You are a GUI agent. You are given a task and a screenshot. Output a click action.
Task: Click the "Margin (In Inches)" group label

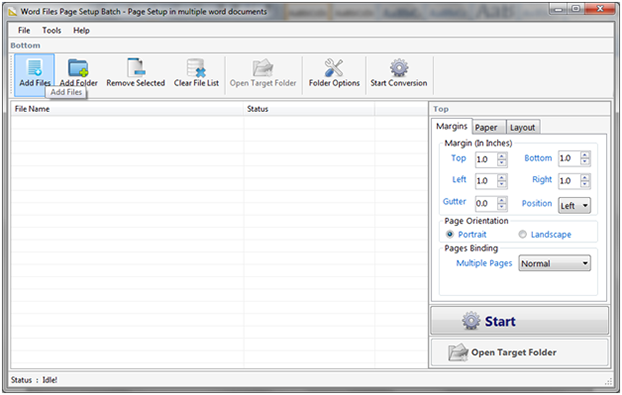478,143
